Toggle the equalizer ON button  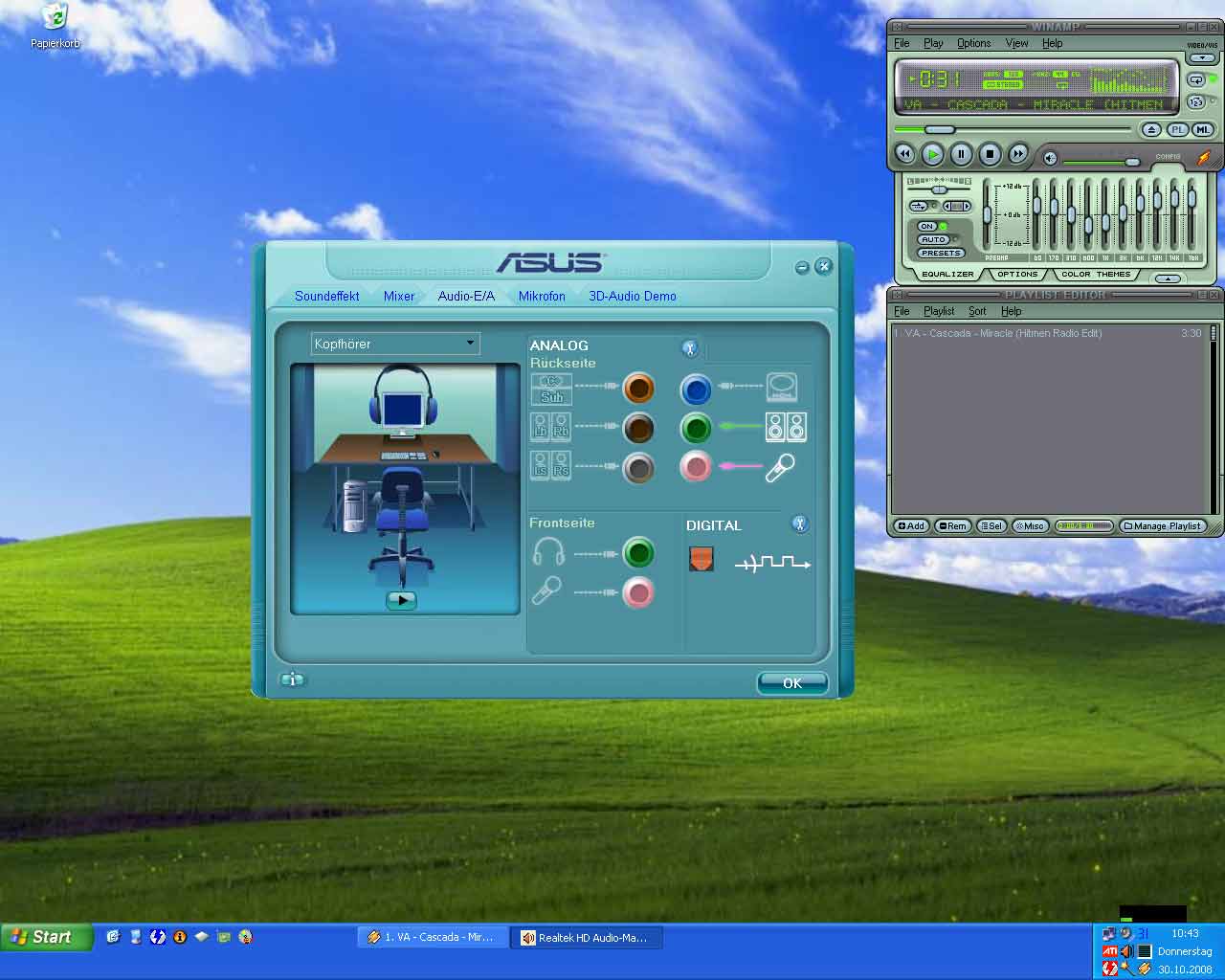(928, 227)
